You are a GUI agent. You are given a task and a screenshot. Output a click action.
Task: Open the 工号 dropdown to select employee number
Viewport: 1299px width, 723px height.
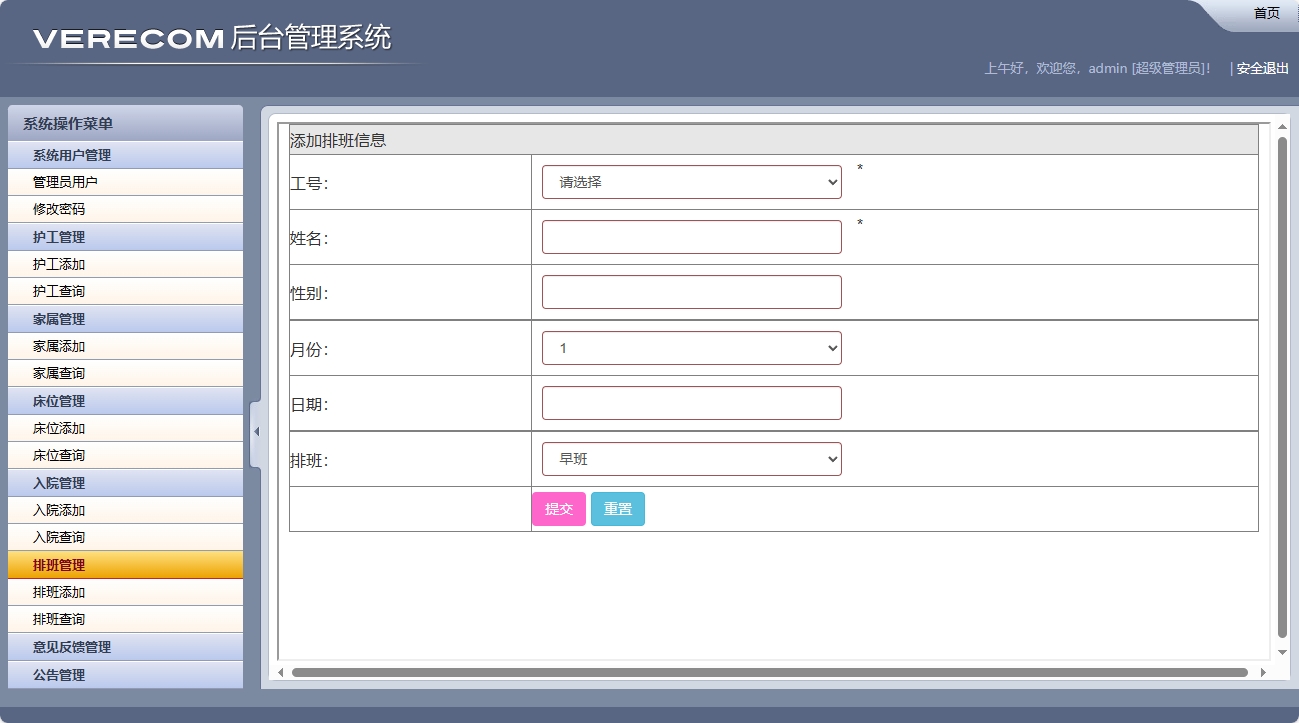click(690, 182)
